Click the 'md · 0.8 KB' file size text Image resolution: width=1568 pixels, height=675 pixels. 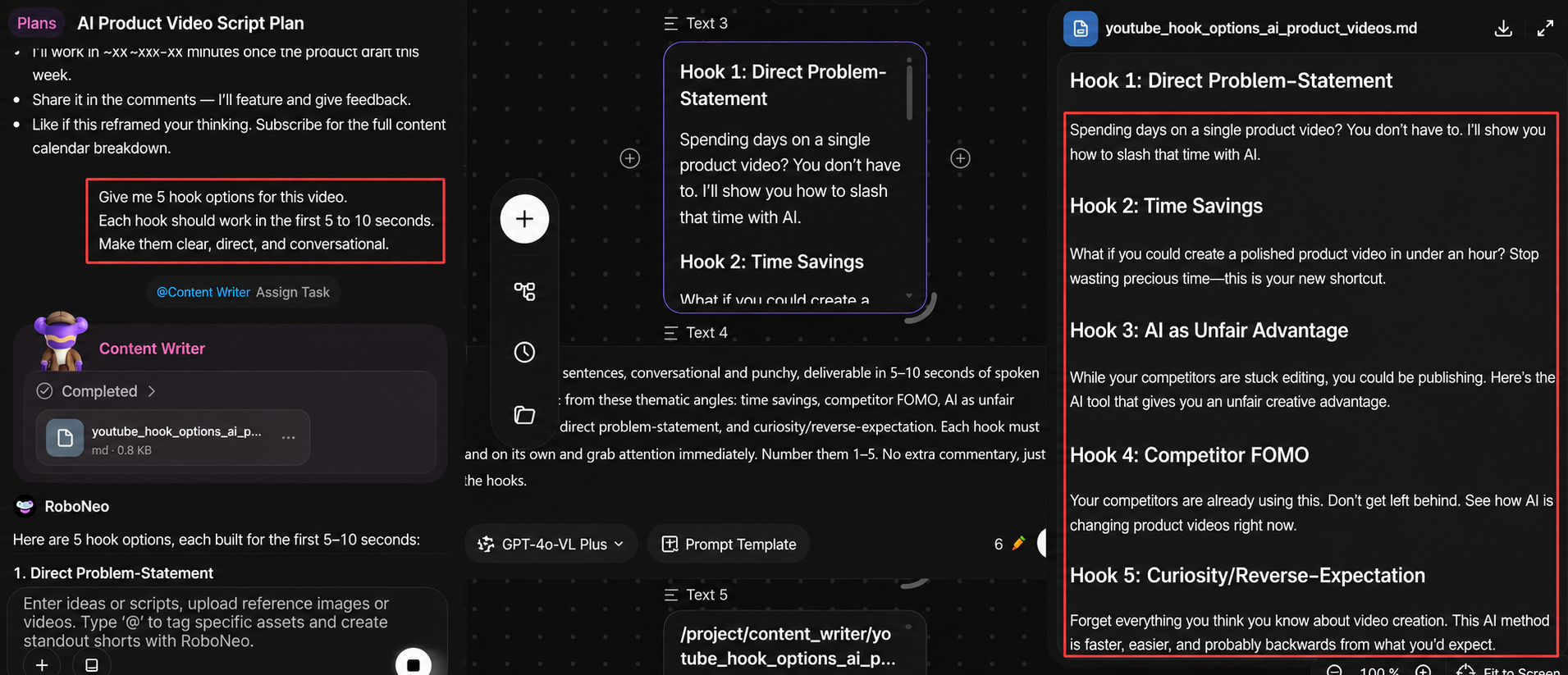(x=121, y=450)
